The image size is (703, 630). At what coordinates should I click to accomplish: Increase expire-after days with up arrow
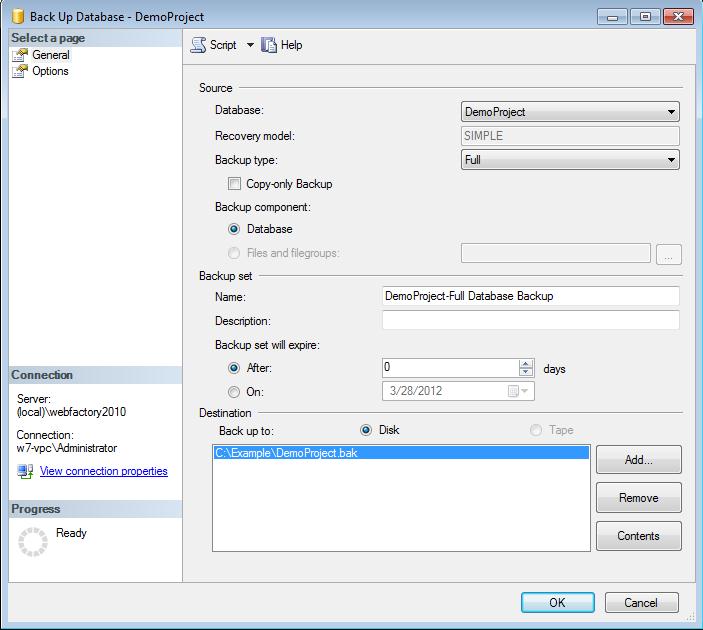click(526, 364)
